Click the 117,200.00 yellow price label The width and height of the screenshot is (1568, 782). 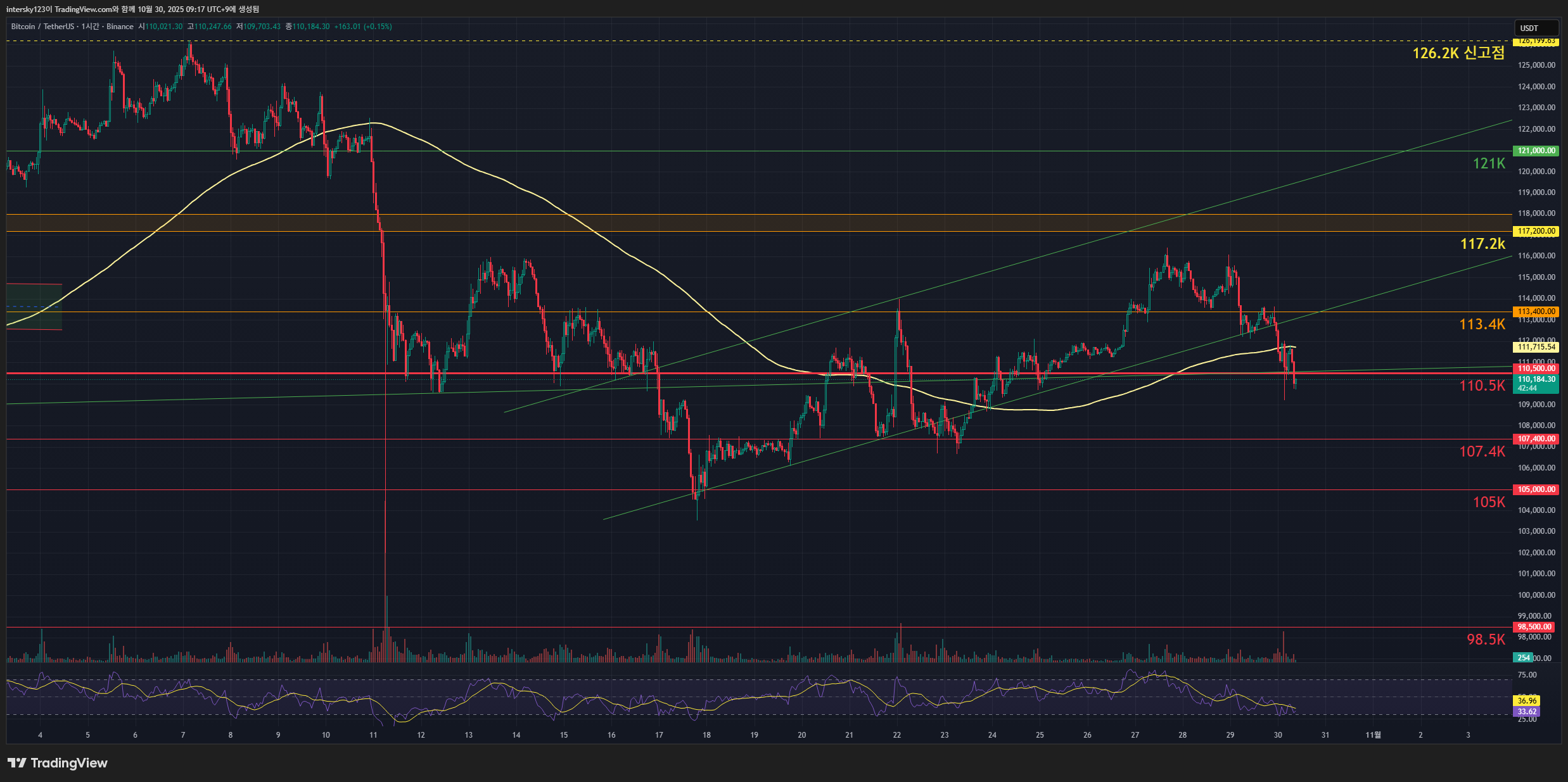[1536, 231]
